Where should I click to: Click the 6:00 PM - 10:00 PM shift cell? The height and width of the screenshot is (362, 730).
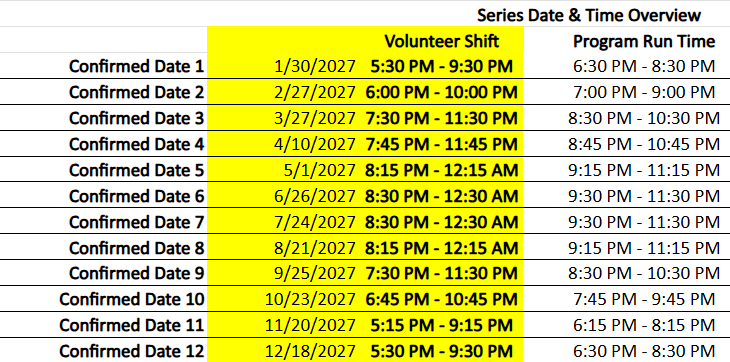441,93
